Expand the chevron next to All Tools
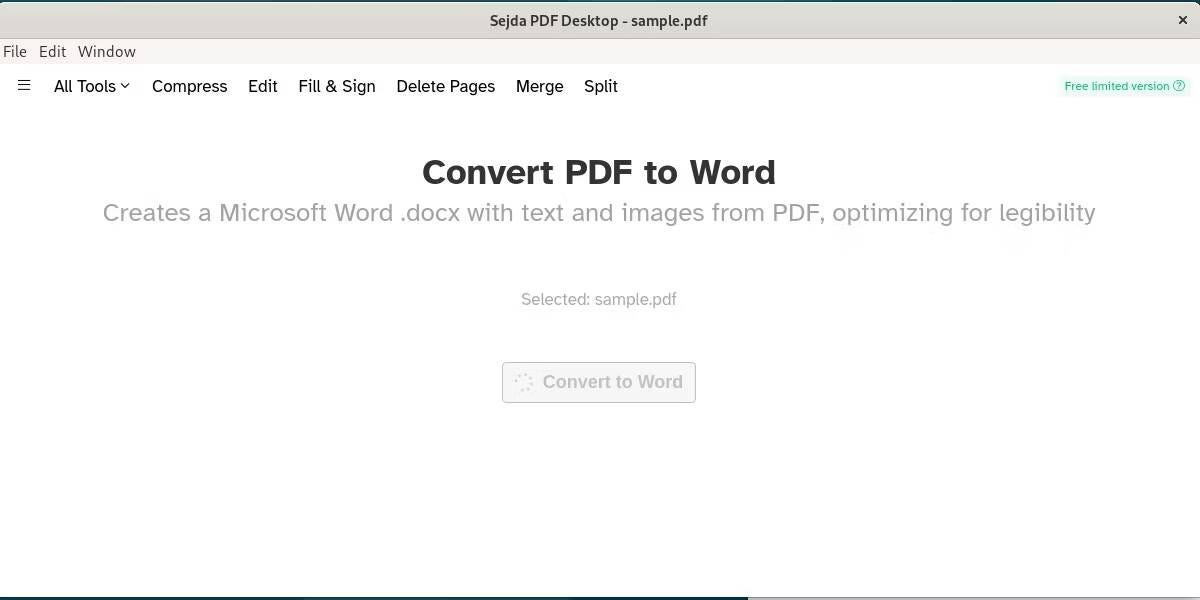The height and width of the screenshot is (600, 1200). point(125,86)
